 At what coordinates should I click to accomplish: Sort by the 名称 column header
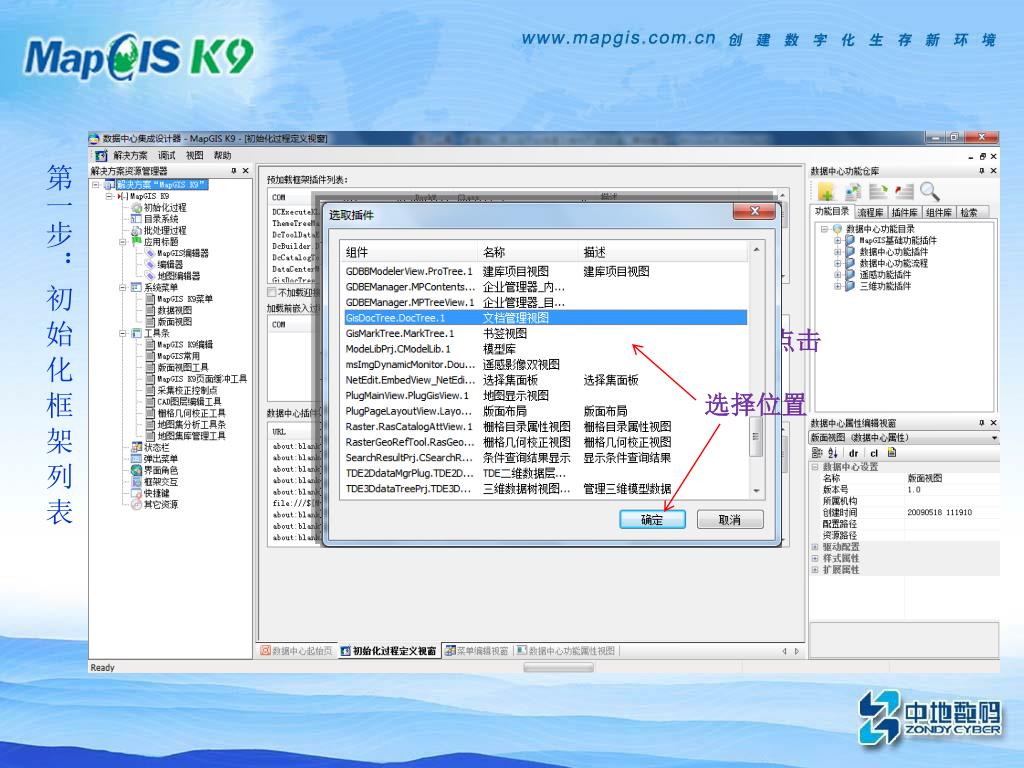pos(528,252)
